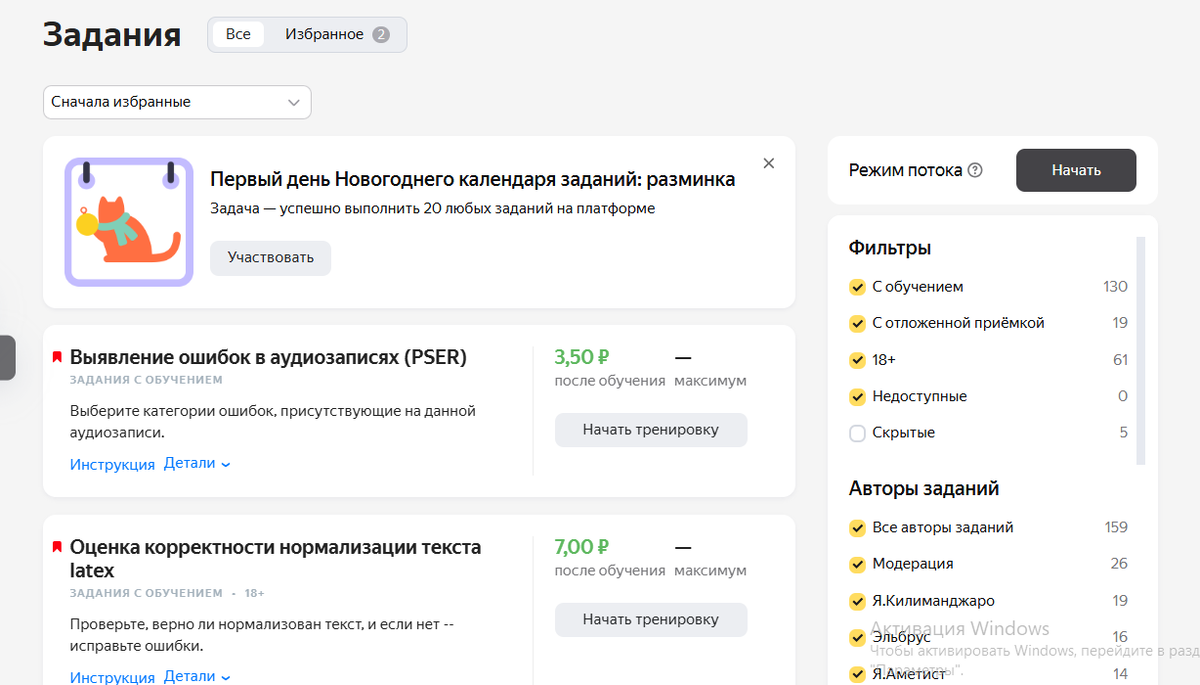Click the filters panel scrollbar
This screenshot has height=685, width=1200.
[1141, 350]
